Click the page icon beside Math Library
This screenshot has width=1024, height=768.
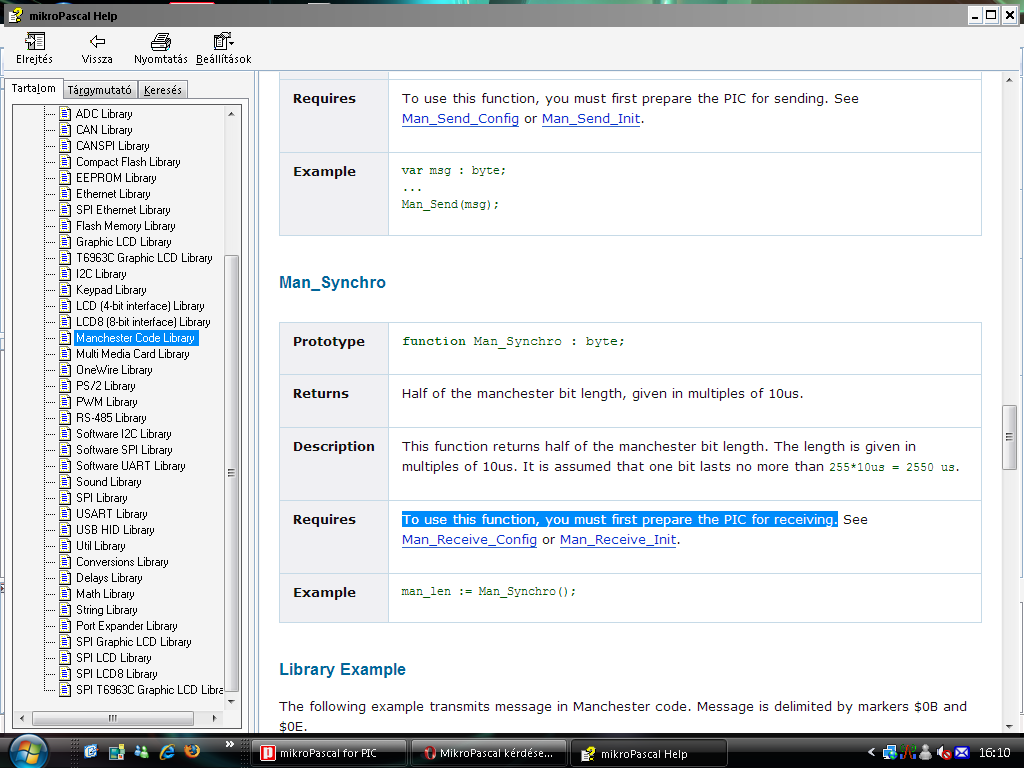click(65, 594)
